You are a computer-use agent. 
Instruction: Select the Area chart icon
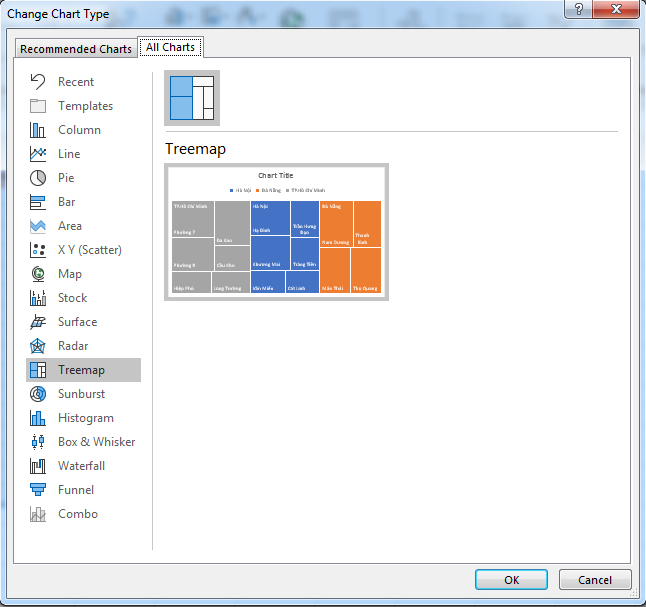tap(38, 226)
